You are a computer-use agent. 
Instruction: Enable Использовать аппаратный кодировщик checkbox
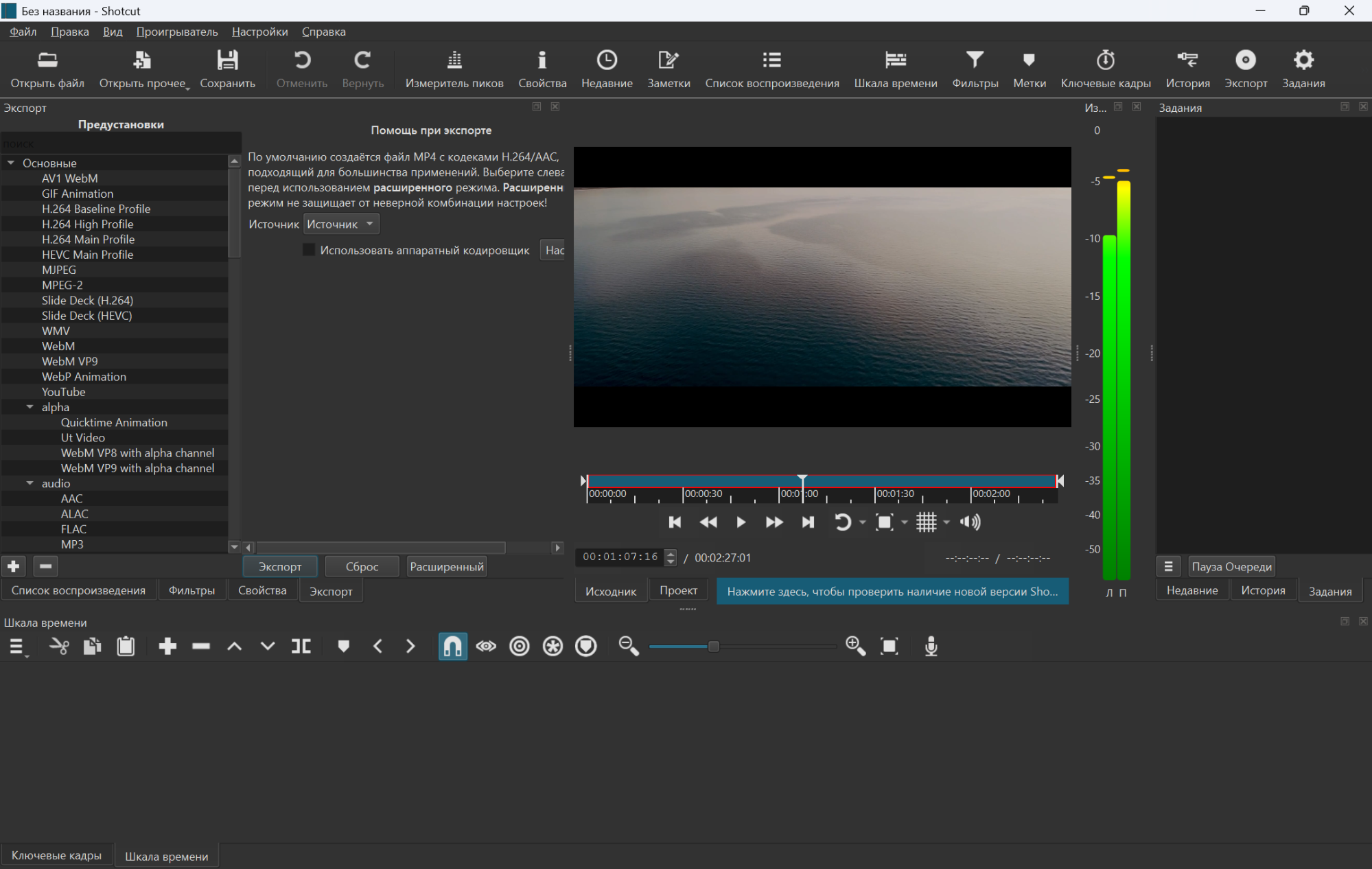click(x=309, y=250)
